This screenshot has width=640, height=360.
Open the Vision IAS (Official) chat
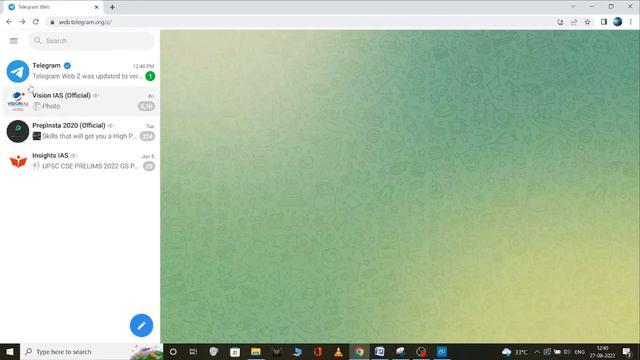[x=80, y=101]
